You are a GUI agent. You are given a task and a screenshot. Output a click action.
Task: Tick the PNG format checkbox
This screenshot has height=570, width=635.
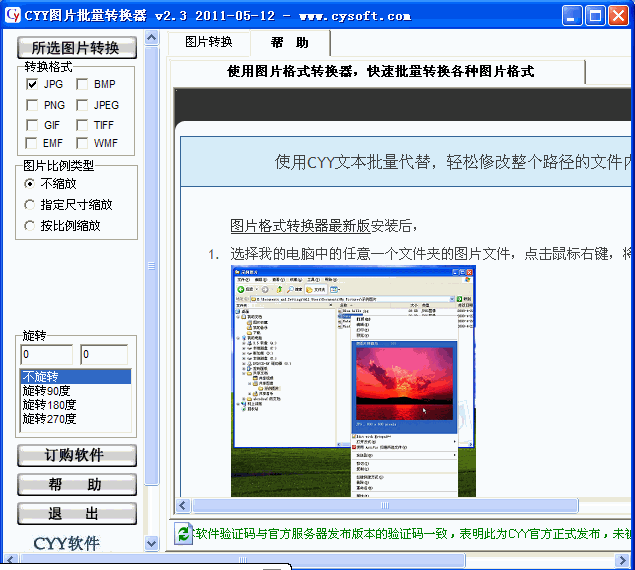[x=32, y=105]
